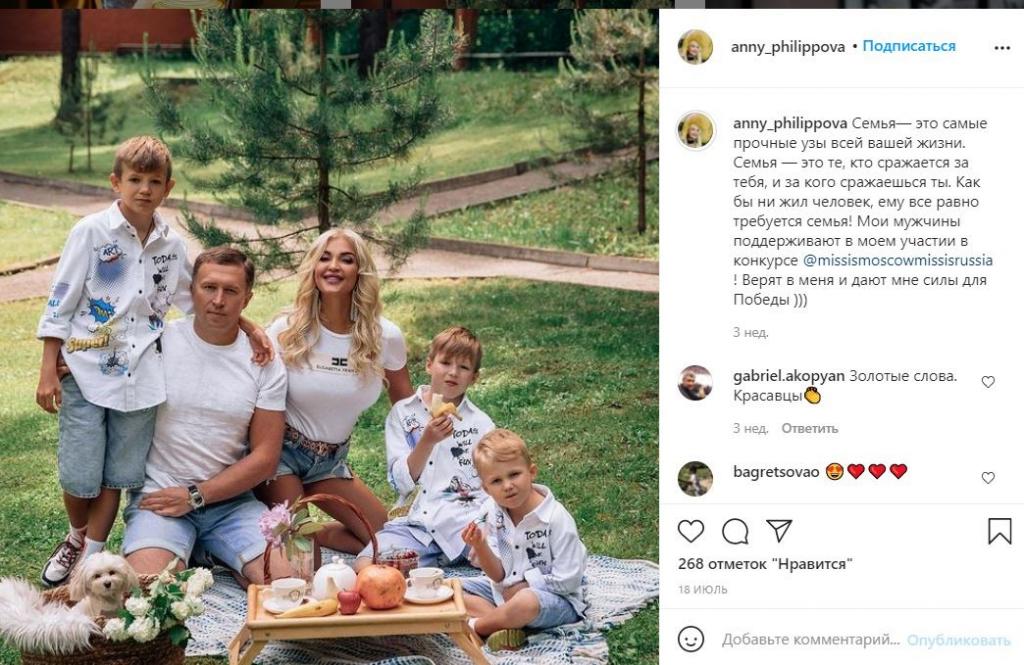Click the bagretsovao username

(776, 472)
